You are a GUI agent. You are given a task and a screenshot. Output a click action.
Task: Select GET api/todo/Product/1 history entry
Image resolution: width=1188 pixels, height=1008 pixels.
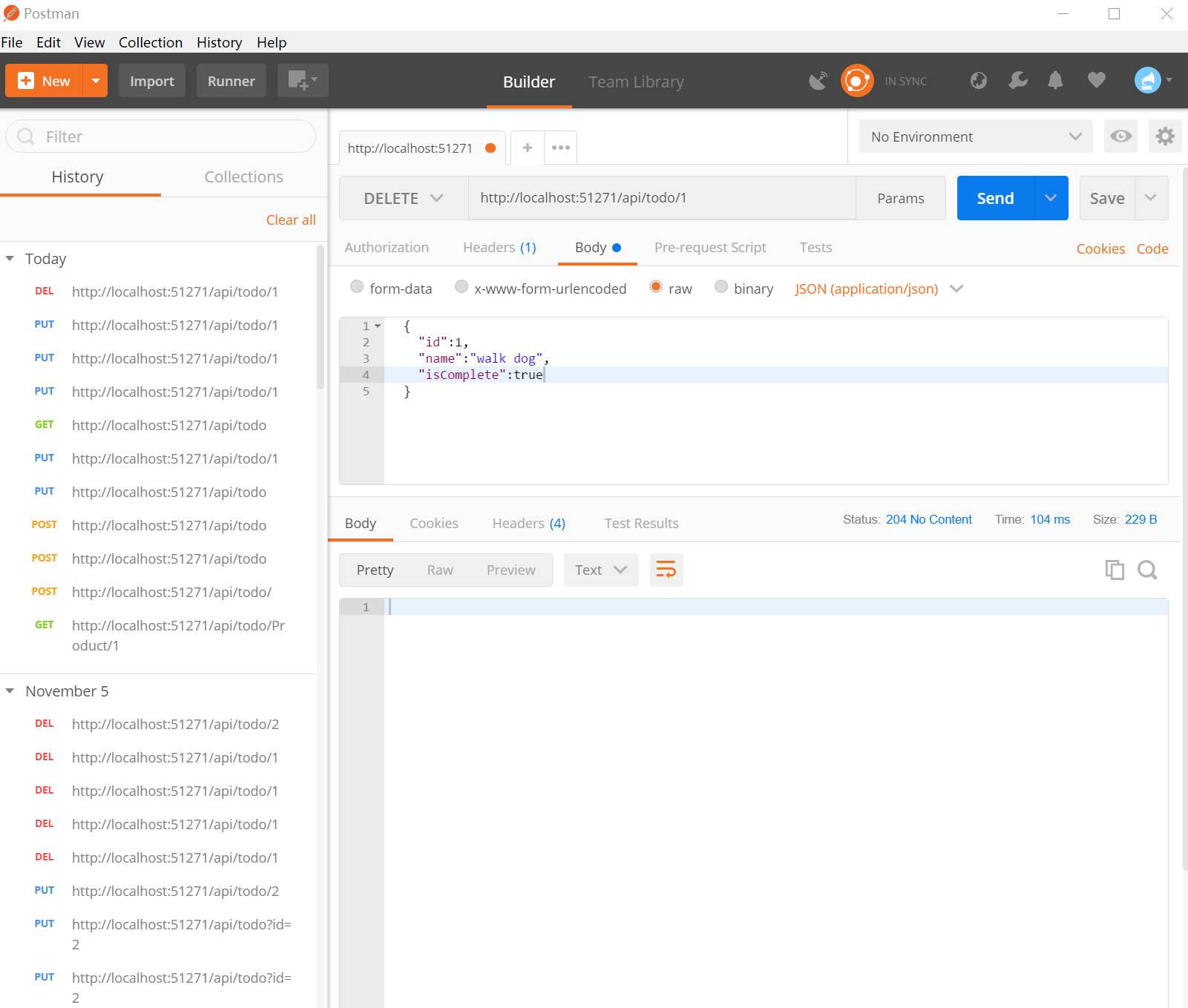(158, 635)
